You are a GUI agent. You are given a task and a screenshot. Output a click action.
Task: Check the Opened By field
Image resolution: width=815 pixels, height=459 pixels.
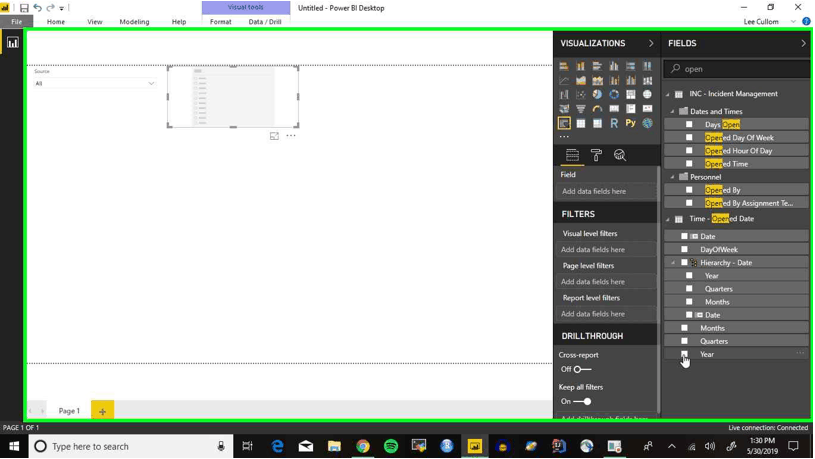(689, 190)
